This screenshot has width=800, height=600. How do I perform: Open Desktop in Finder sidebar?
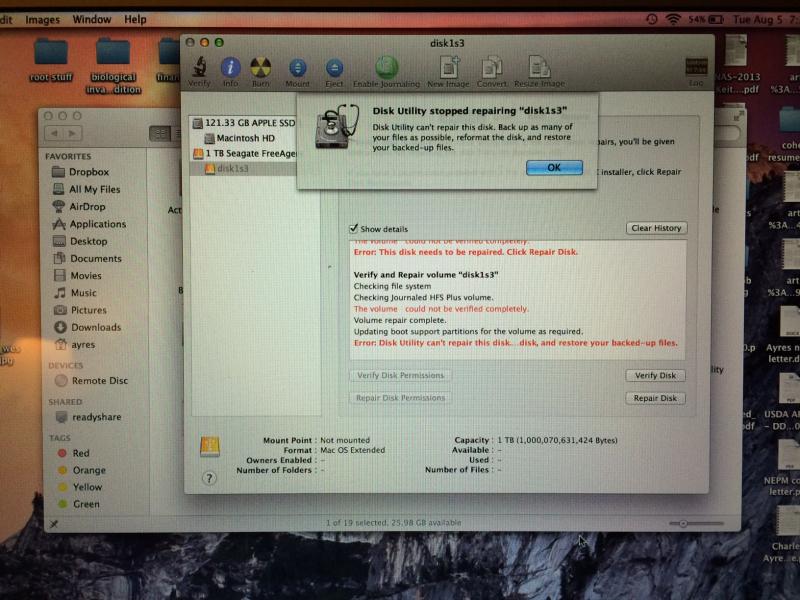click(80, 241)
